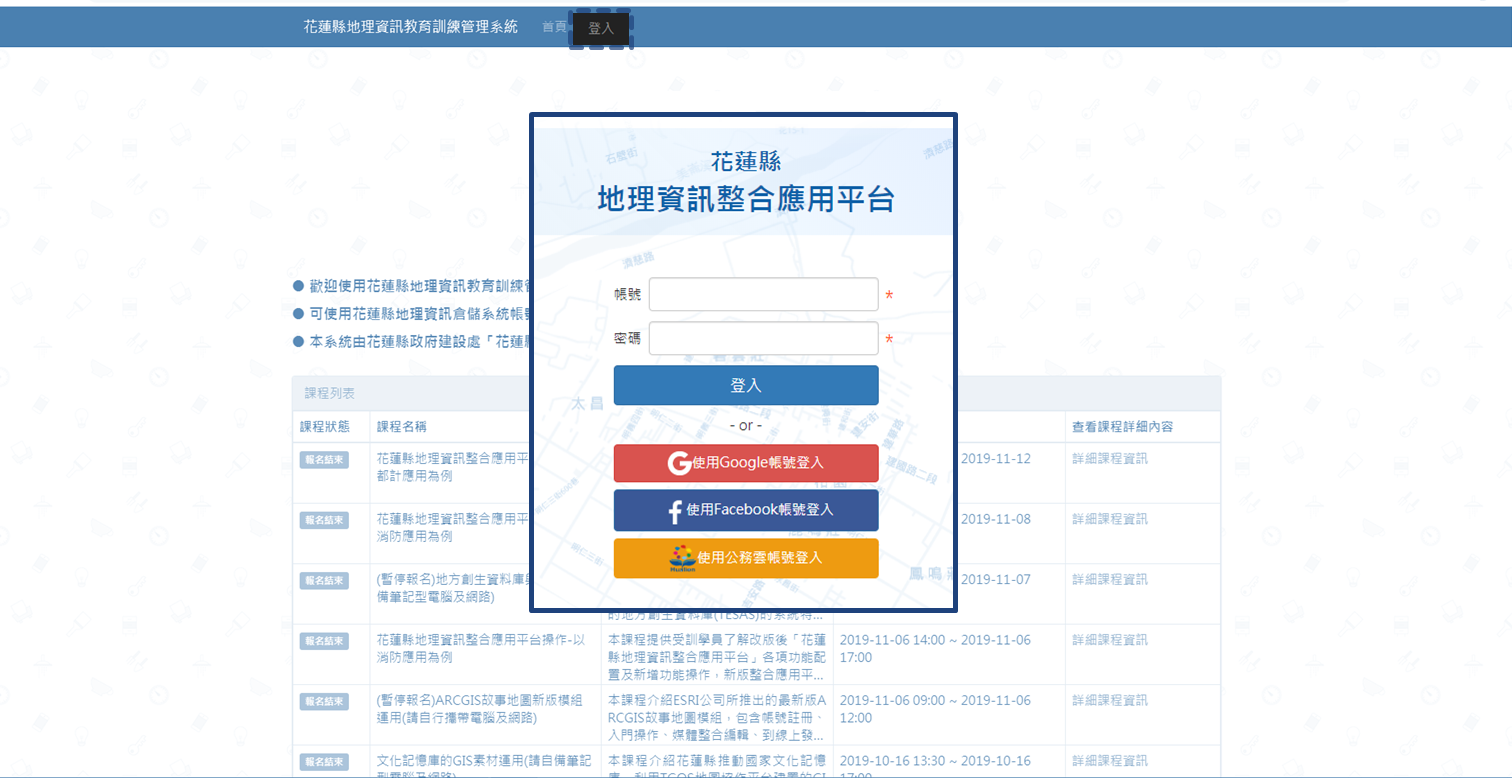Open the ARCGIS故事地圖新版模組運用 course link
1512x778 pixels.
pyautogui.click(x=480, y=709)
